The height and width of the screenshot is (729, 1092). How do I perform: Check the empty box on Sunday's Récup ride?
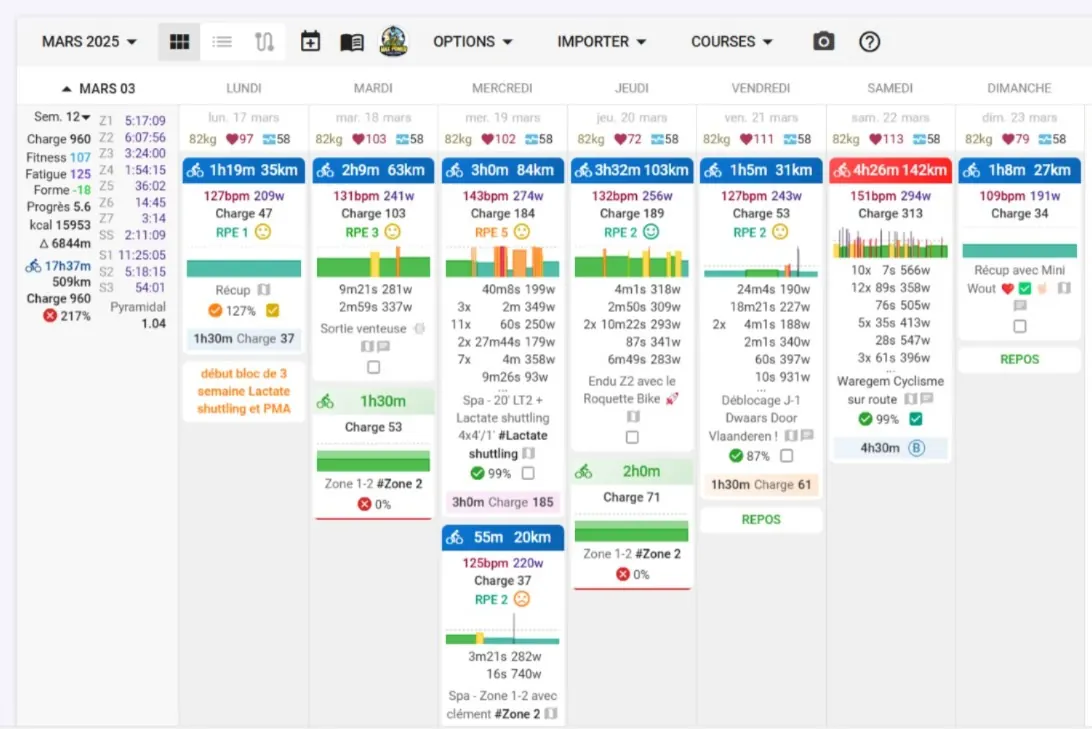pyautogui.click(x=1020, y=326)
